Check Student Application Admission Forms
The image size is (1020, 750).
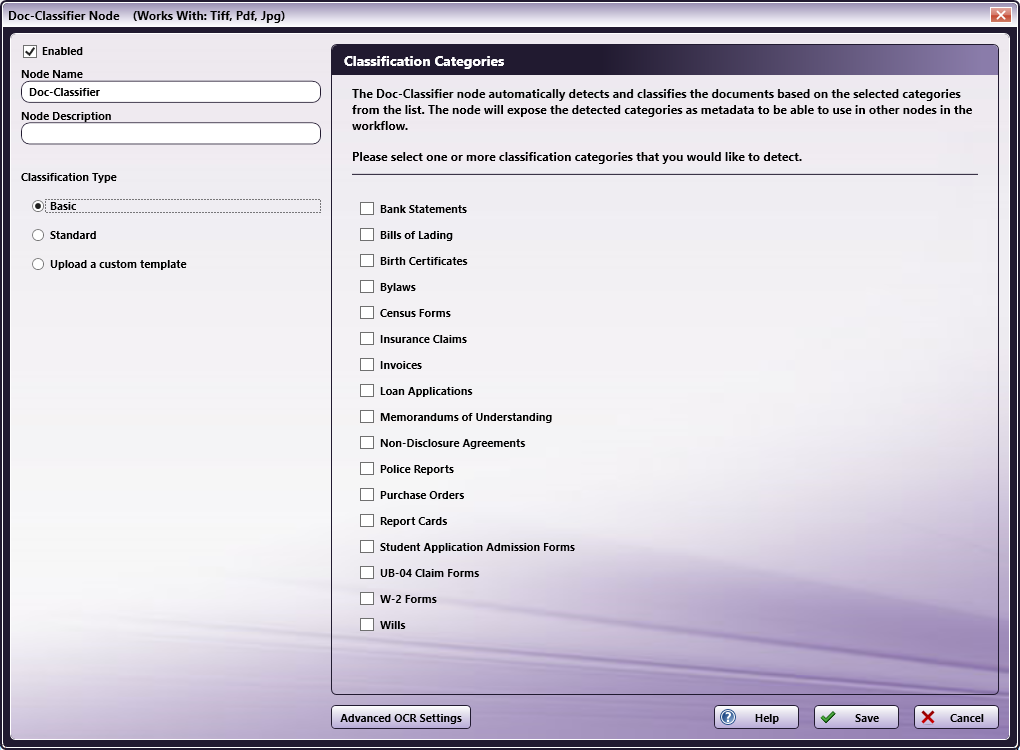(x=367, y=547)
